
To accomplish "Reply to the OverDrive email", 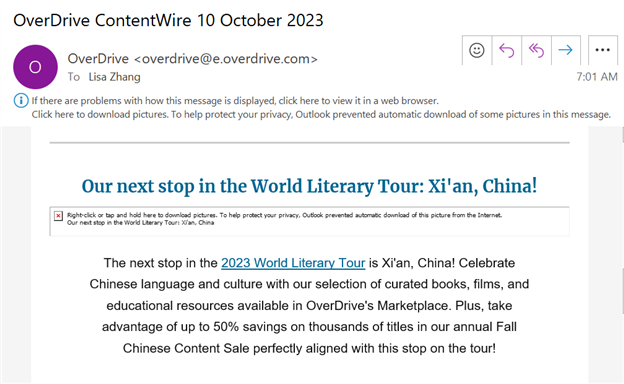I will click(x=507, y=51).
